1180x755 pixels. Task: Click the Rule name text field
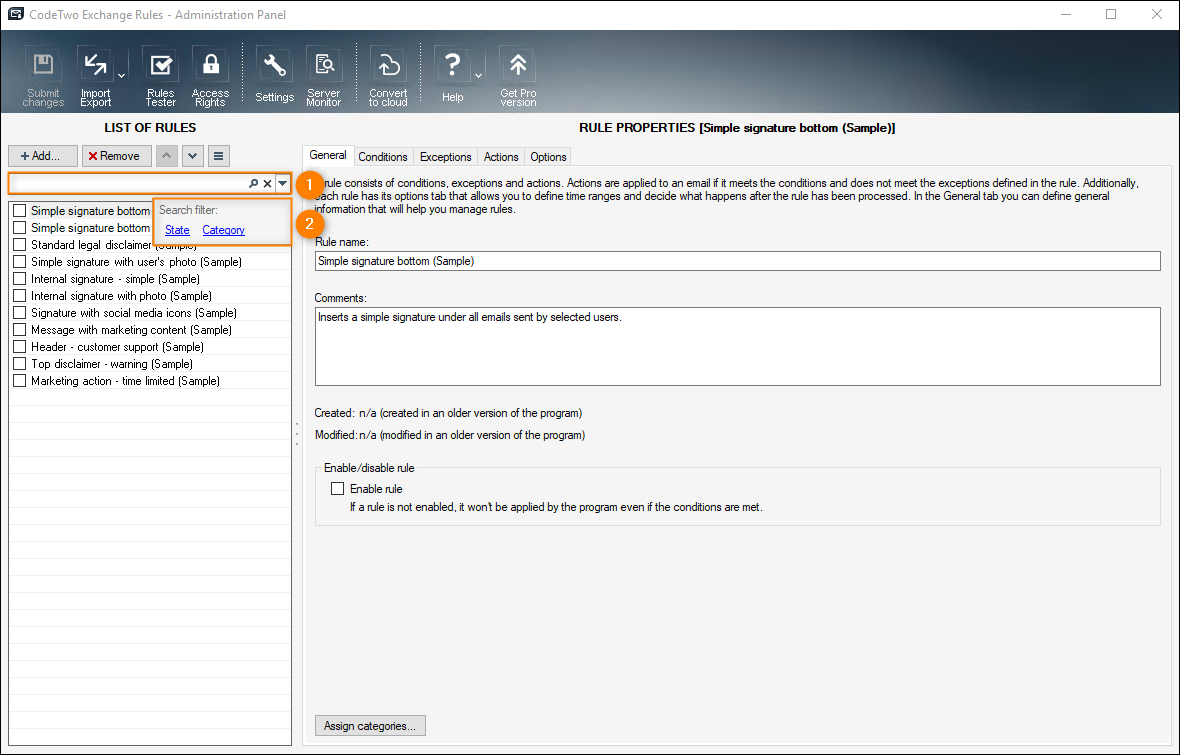tap(738, 261)
